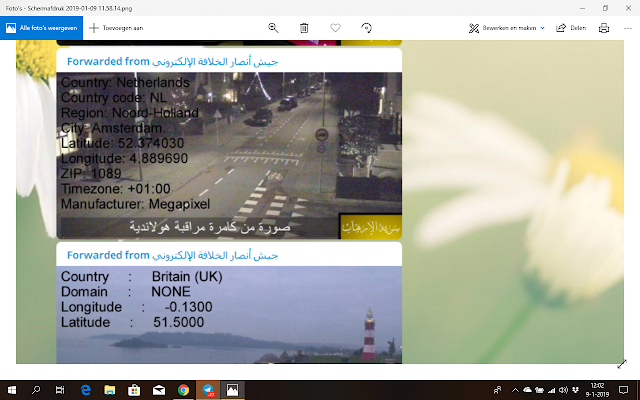Open OneDrive cloud tray icon
The height and width of the screenshot is (400, 640).
[527, 390]
